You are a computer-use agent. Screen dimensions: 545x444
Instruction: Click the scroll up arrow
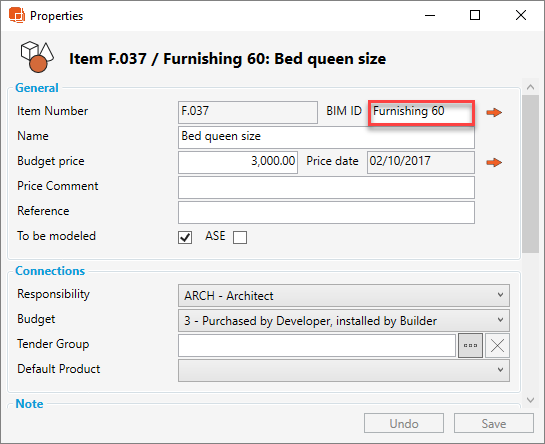click(530, 87)
